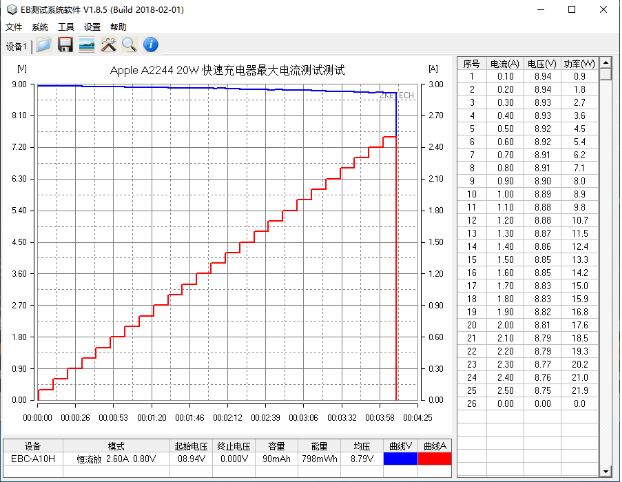This screenshot has height=482, width=622.
Task: Click the 能量 column header
Action: [x=319, y=446]
